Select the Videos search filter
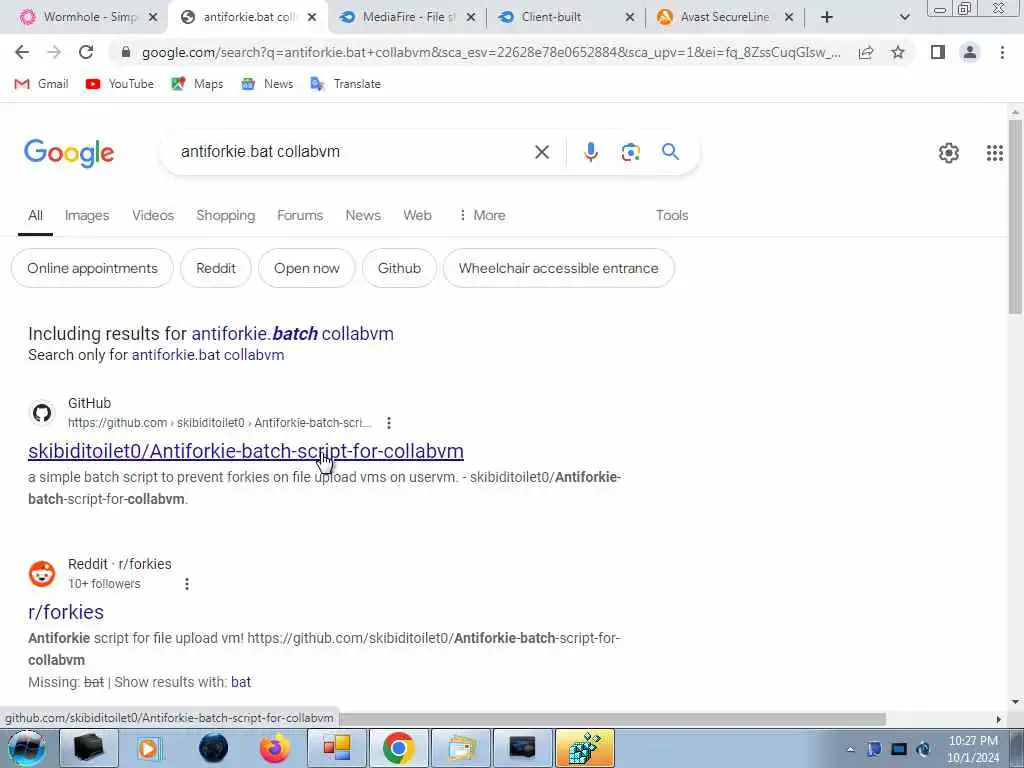This screenshot has height=768, width=1024. click(153, 216)
